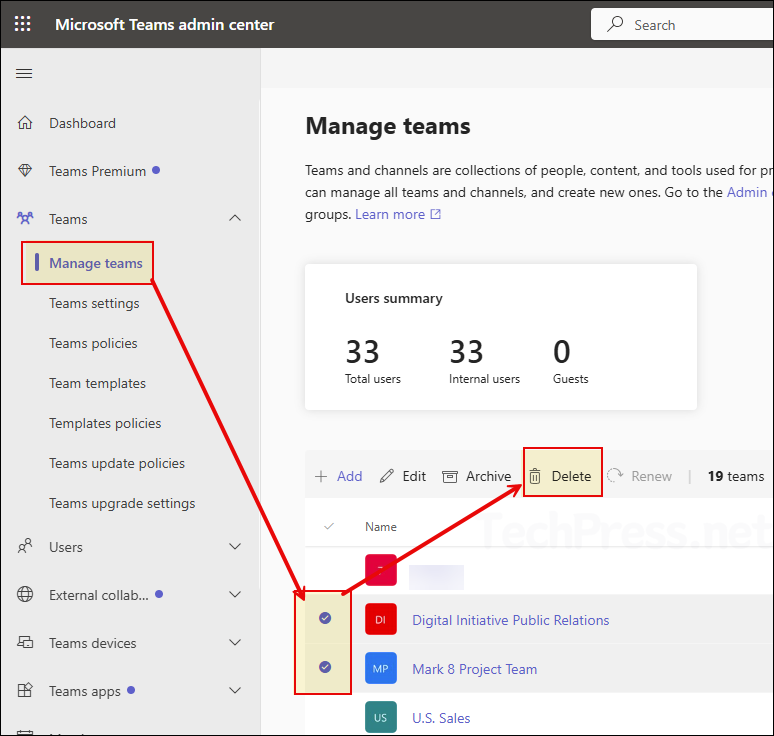Click the US team avatar
This screenshot has width=774, height=736.
coord(381,717)
